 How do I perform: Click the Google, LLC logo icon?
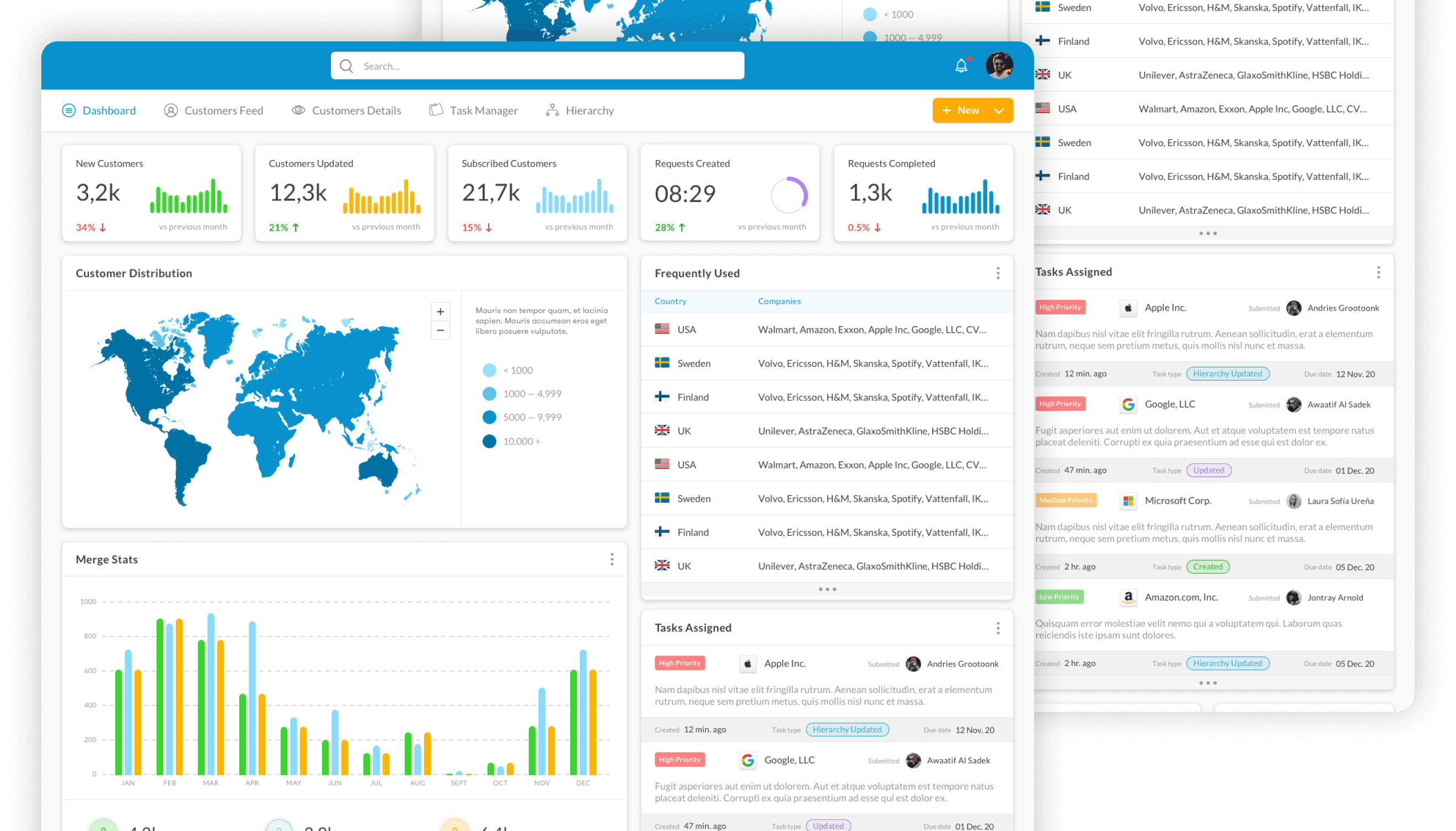747,760
